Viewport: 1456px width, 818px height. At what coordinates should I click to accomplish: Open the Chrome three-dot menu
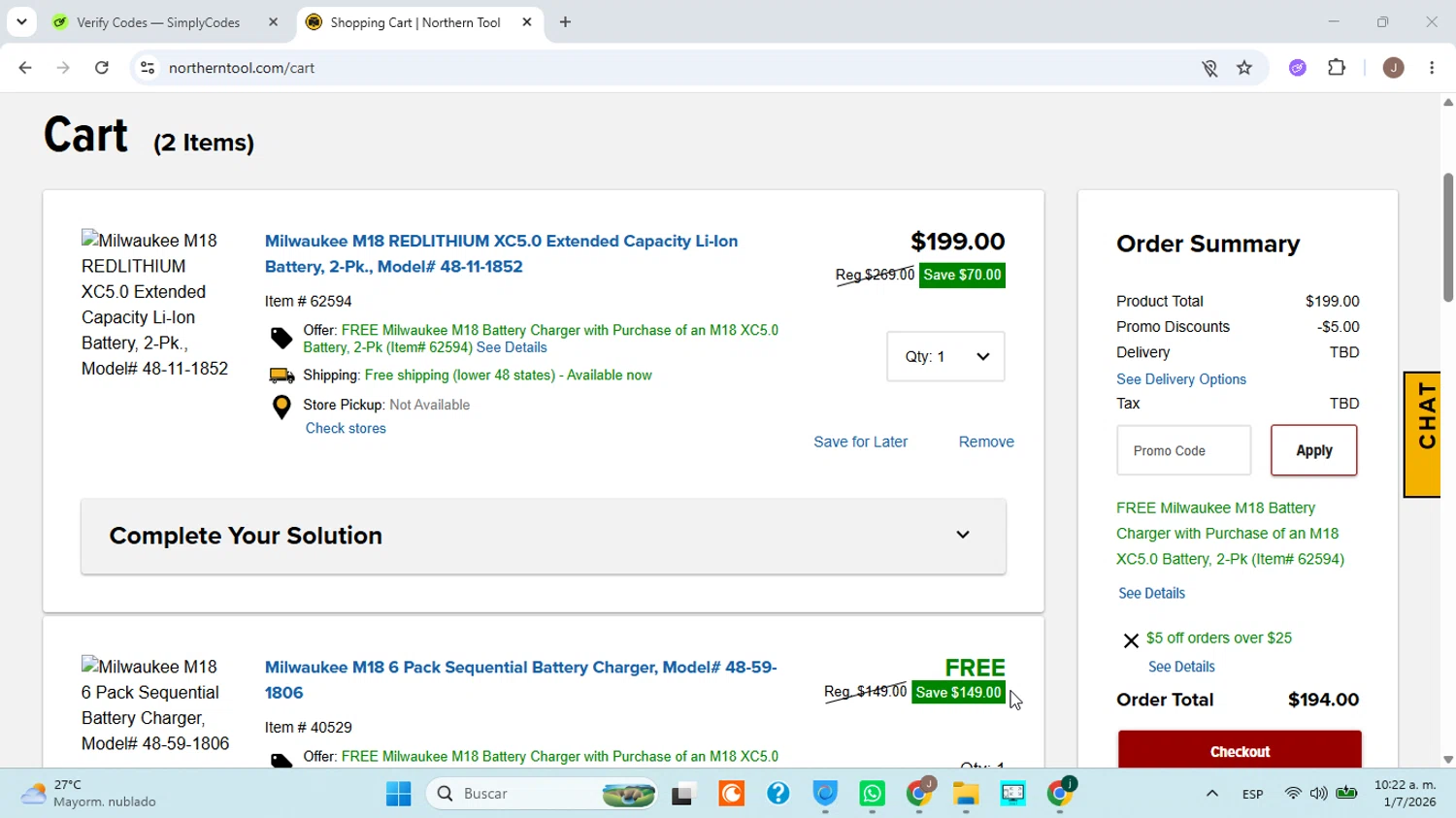point(1432,68)
